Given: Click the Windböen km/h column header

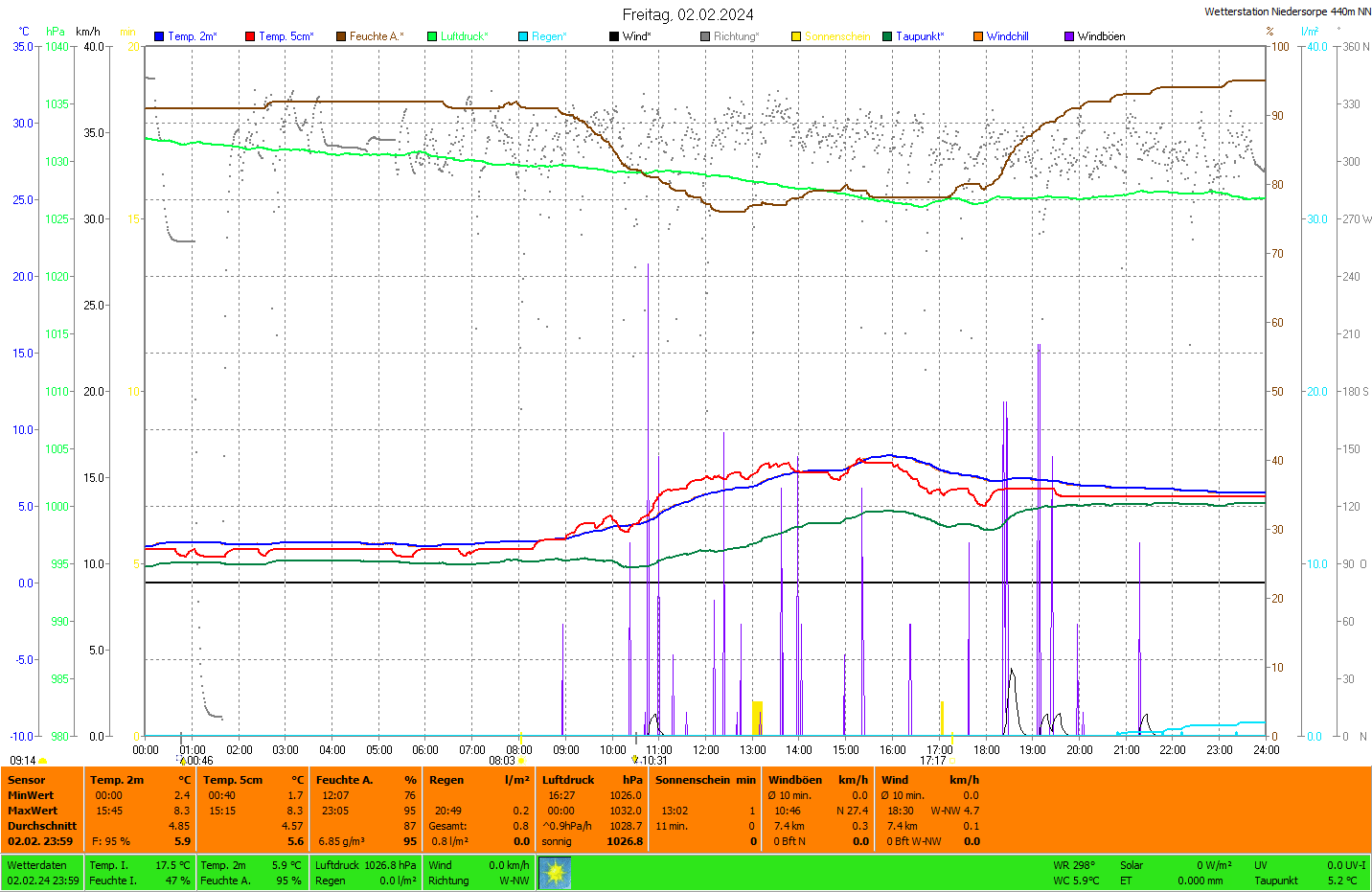Looking at the screenshot, I should click(817, 780).
